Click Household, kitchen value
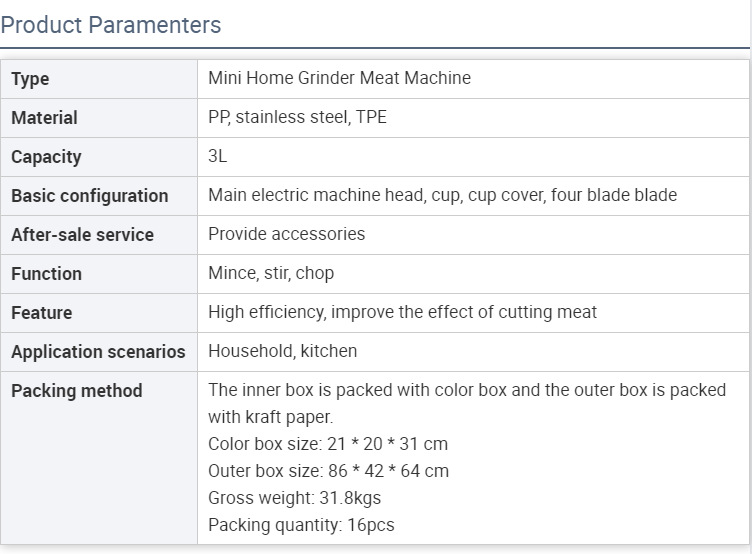Viewport: 752px width, 554px height. click(282, 351)
